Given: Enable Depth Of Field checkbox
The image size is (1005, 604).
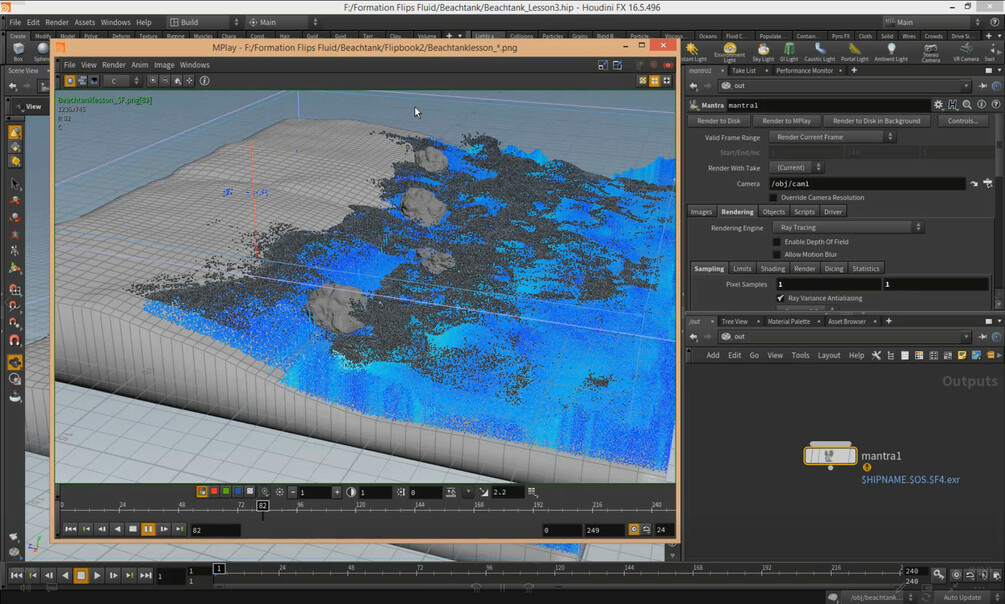Looking at the screenshot, I should (777, 242).
